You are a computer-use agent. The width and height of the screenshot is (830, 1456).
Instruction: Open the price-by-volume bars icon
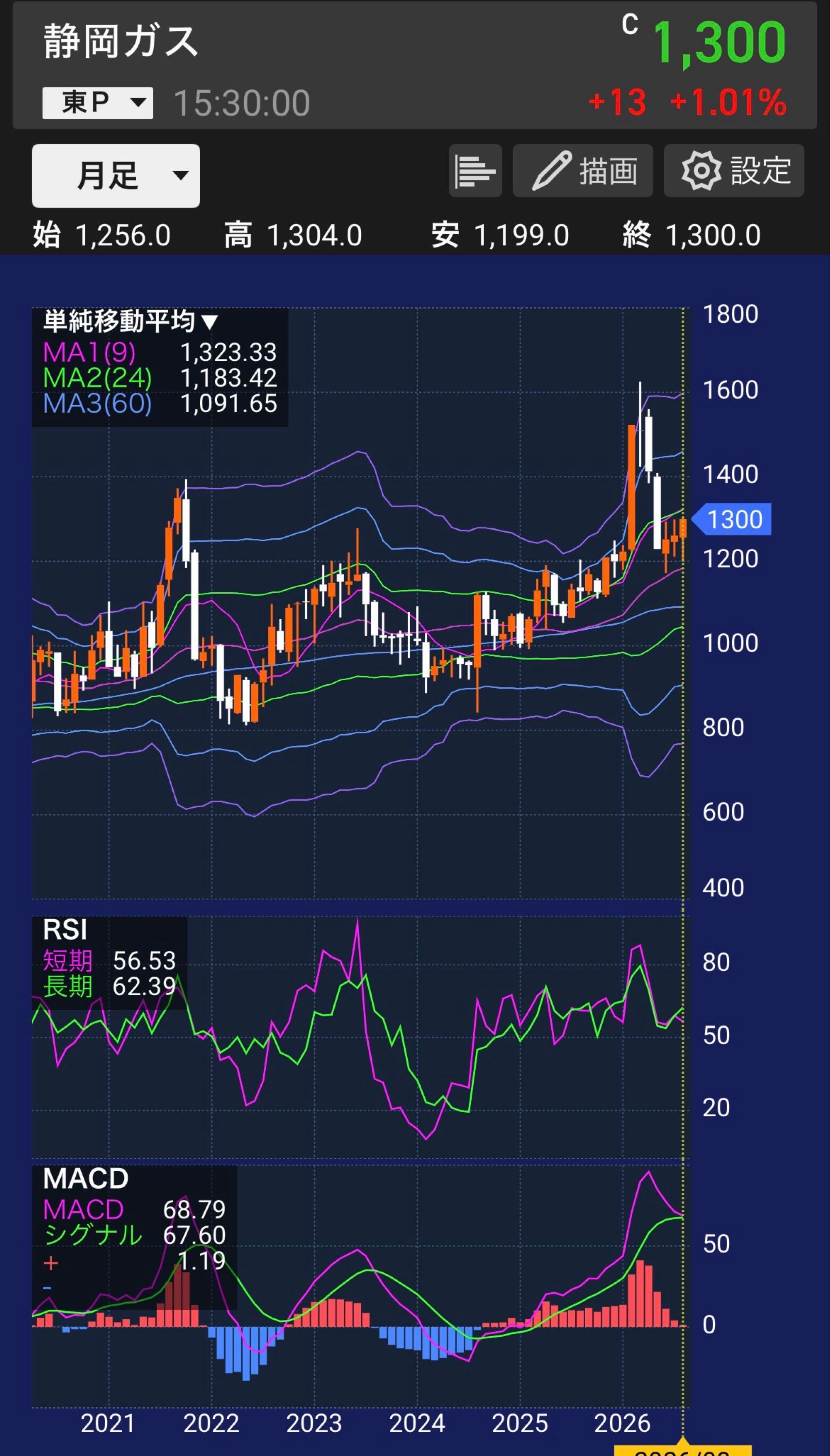click(x=475, y=171)
